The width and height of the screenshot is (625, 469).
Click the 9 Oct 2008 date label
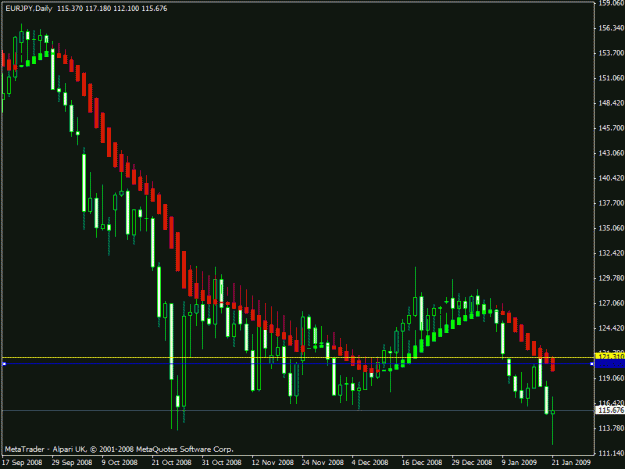tap(120, 463)
